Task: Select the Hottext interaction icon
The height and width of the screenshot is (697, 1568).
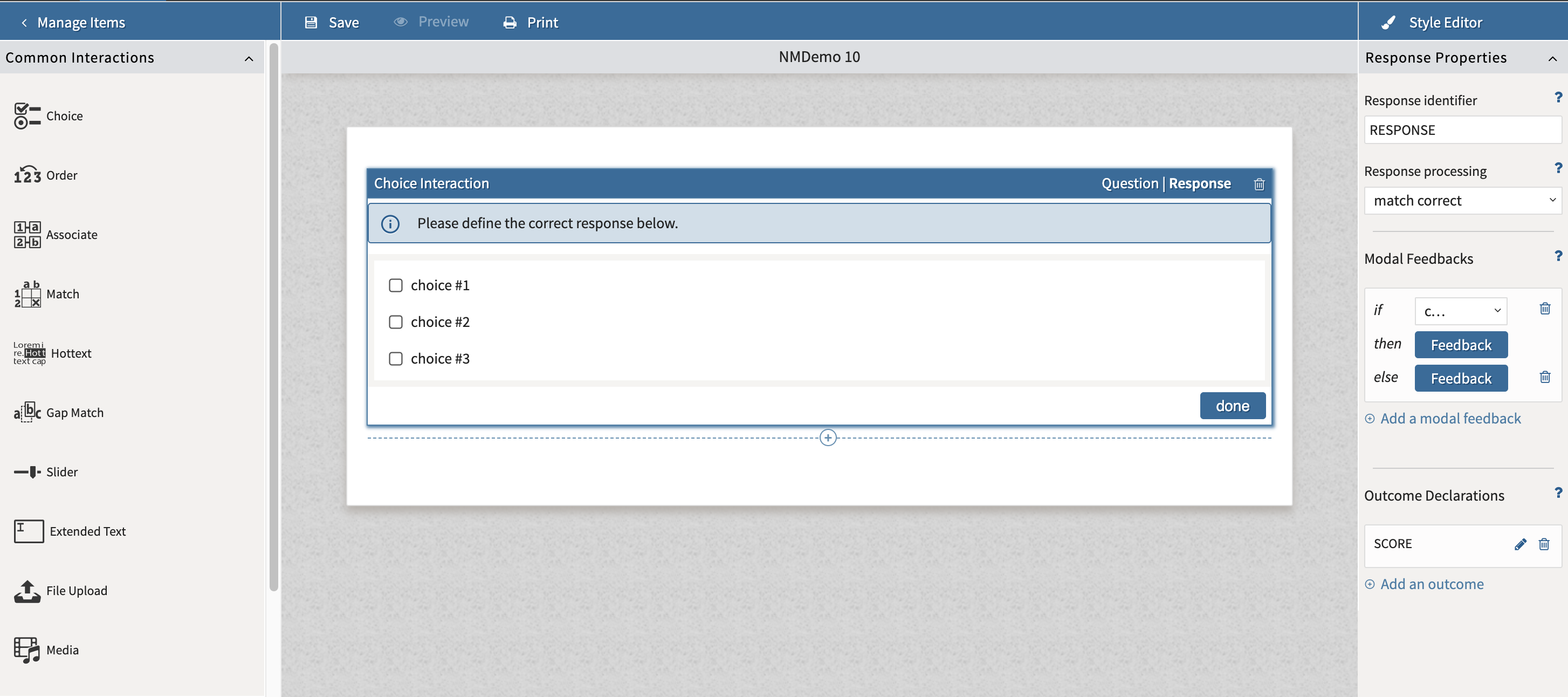Action: point(30,353)
